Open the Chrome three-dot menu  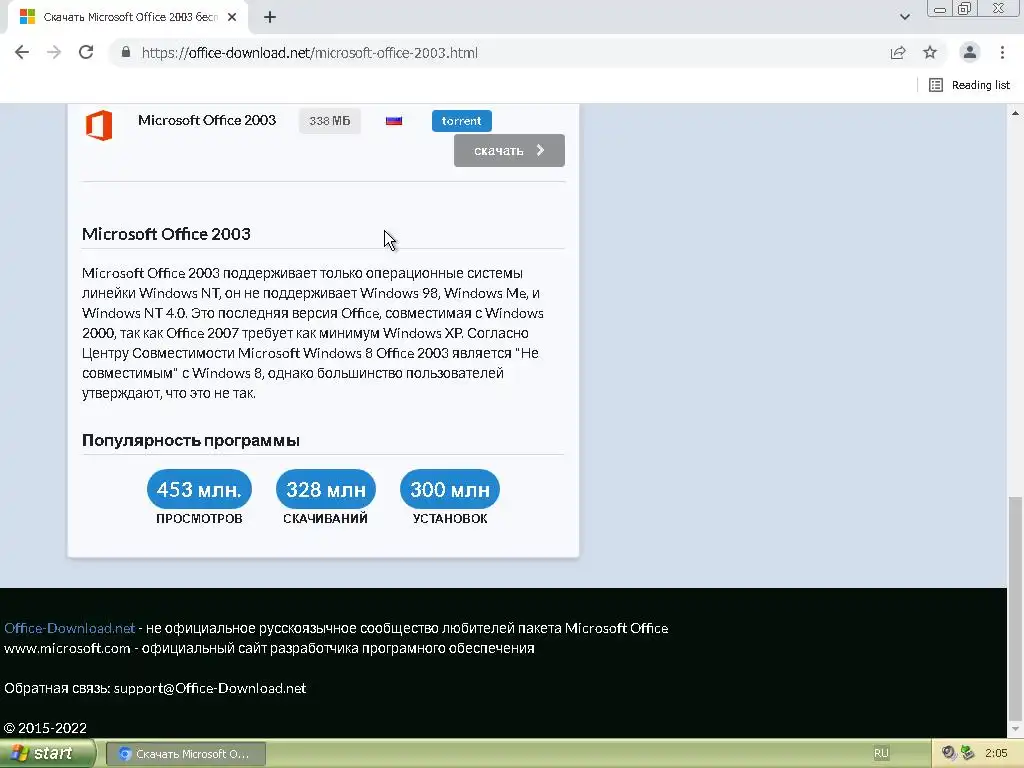pyautogui.click(x=1002, y=53)
